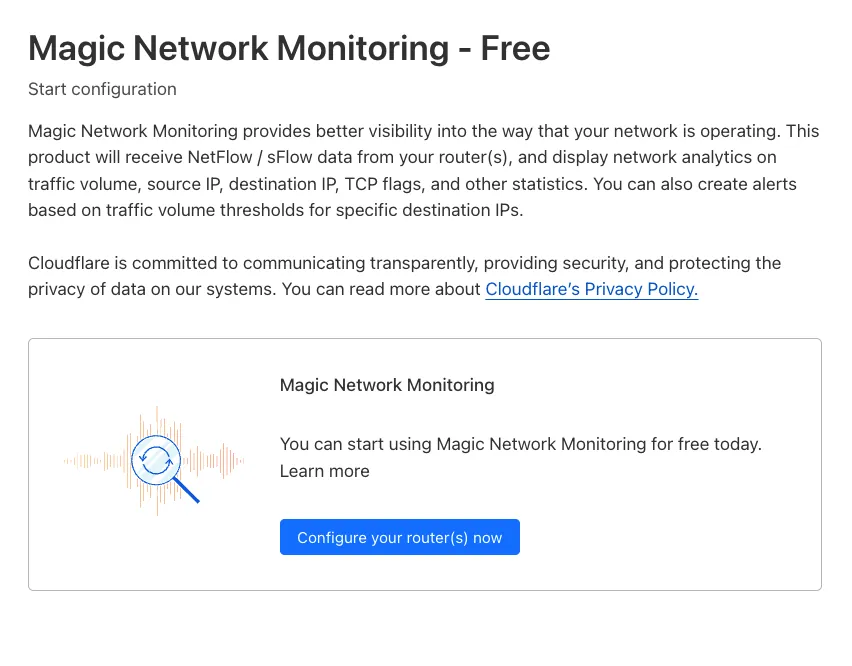
Task: Click the "Start configuration" subtitle
Action: pos(102,89)
